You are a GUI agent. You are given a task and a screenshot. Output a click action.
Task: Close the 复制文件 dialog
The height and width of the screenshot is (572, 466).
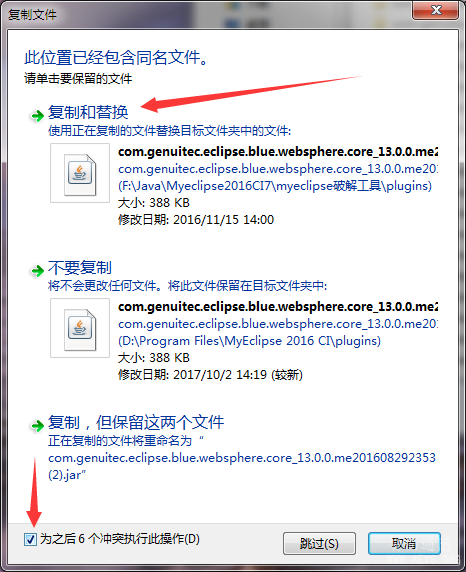pos(435,10)
